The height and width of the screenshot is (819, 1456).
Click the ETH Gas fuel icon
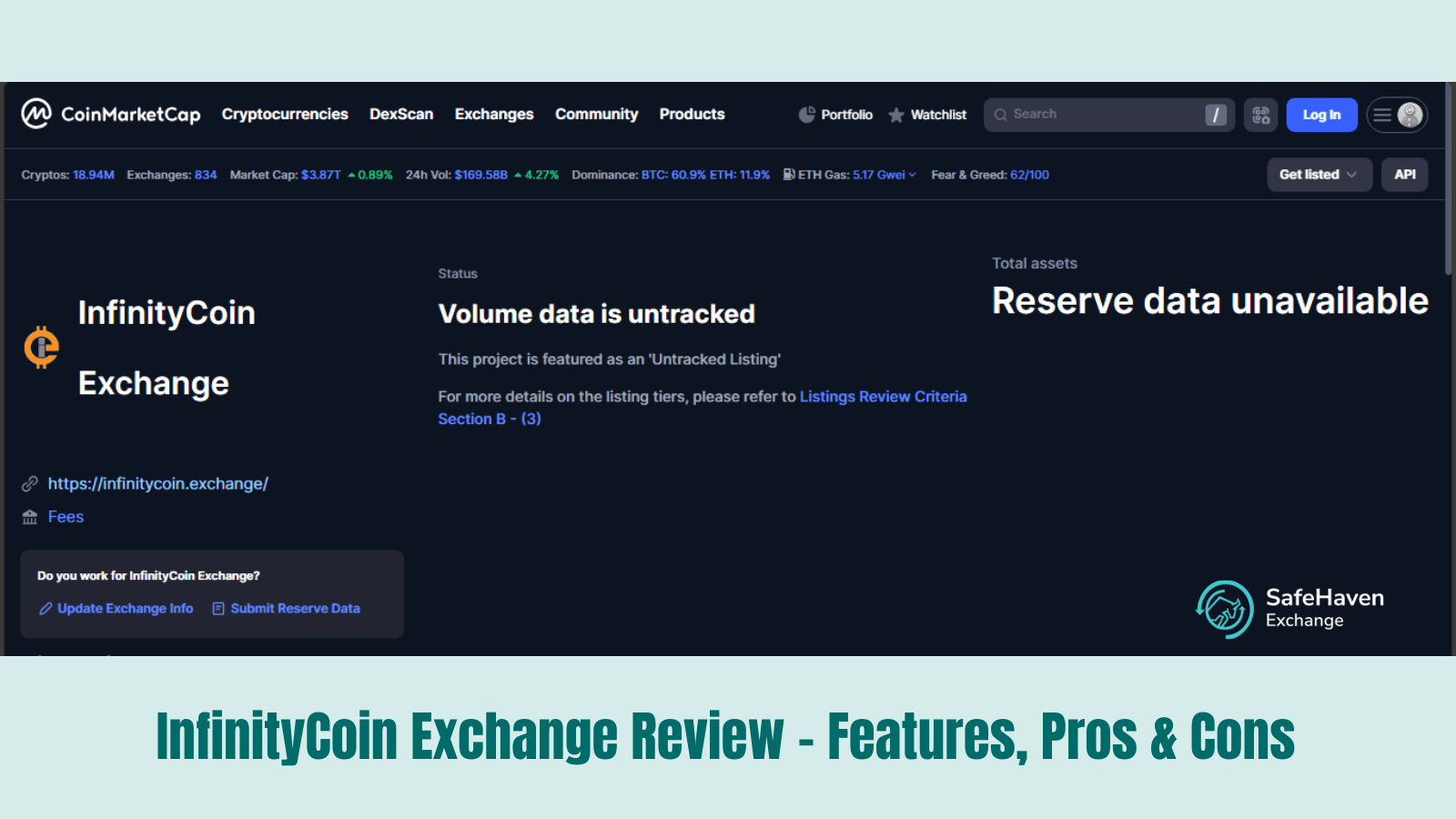coord(788,174)
